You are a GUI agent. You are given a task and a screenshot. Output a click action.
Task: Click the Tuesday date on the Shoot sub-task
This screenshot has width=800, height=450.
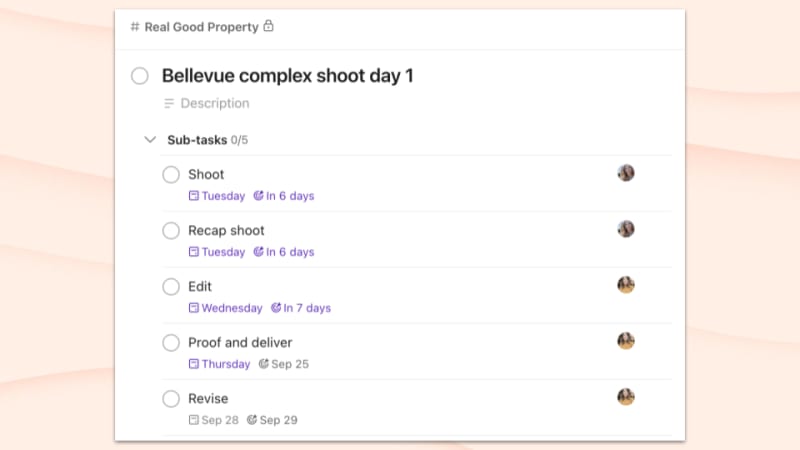click(217, 196)
